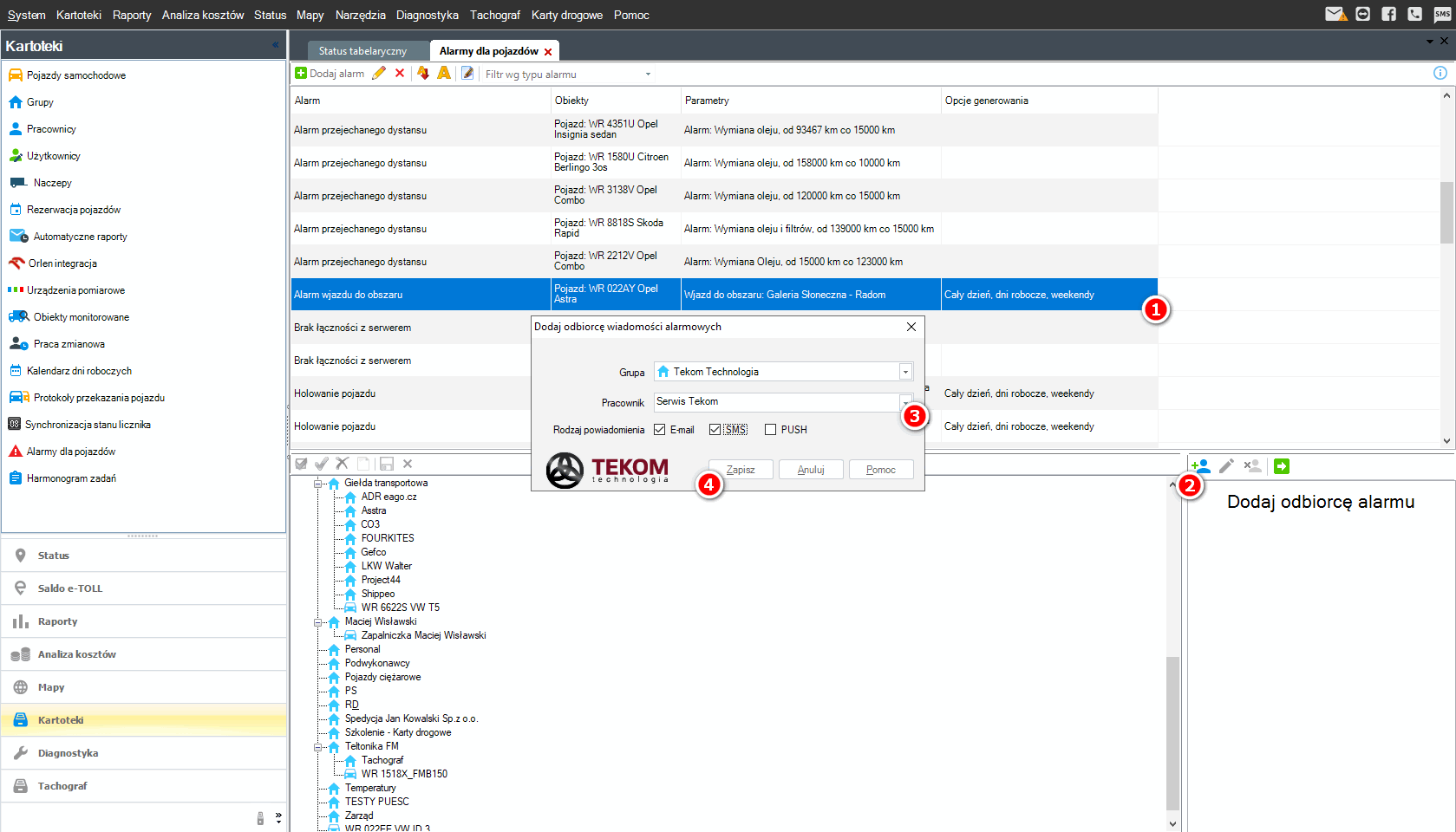Open the mail warning icon in top bar
This screenshot has width=1456, height=832.
[x=1335, y=14]
